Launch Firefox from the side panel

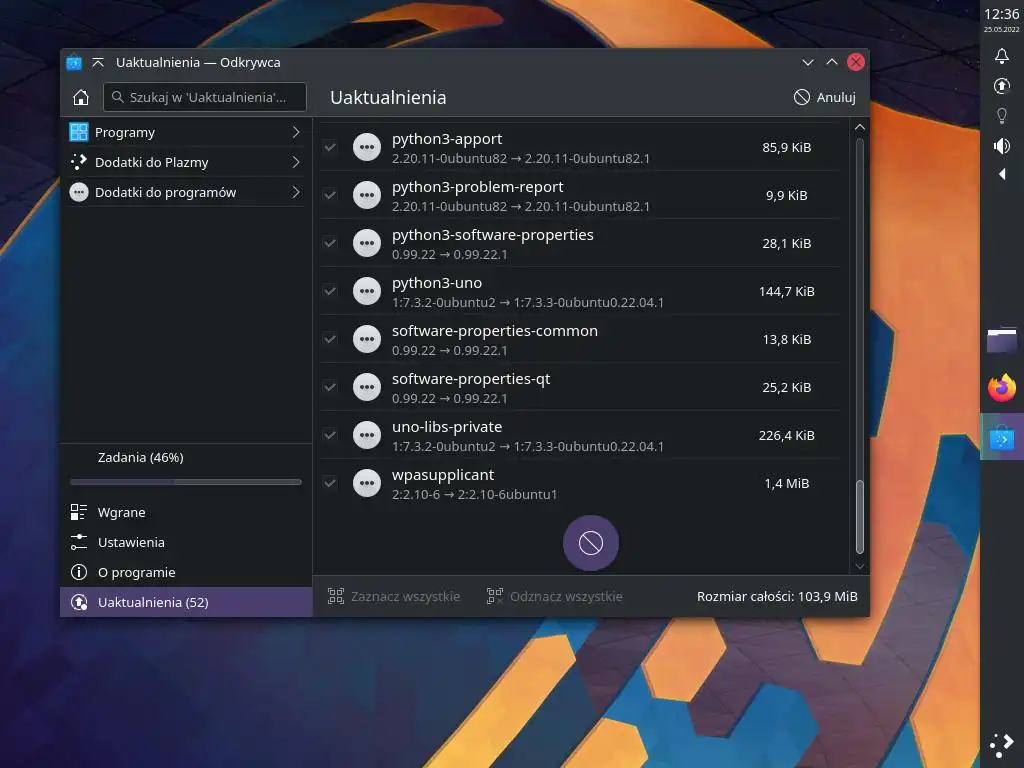click(x=1002, y=388)
